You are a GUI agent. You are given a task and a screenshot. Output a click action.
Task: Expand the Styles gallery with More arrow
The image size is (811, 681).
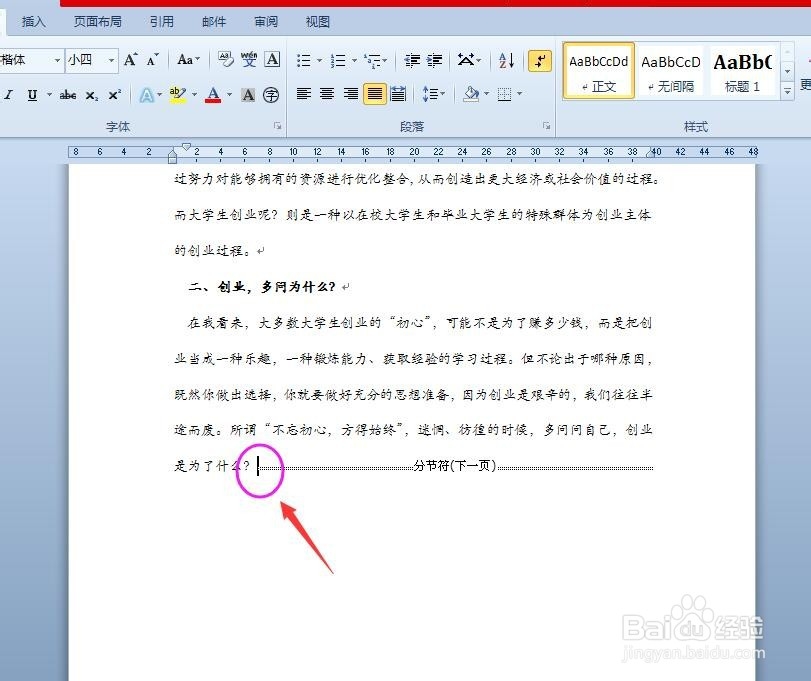(x=787, y=91)
